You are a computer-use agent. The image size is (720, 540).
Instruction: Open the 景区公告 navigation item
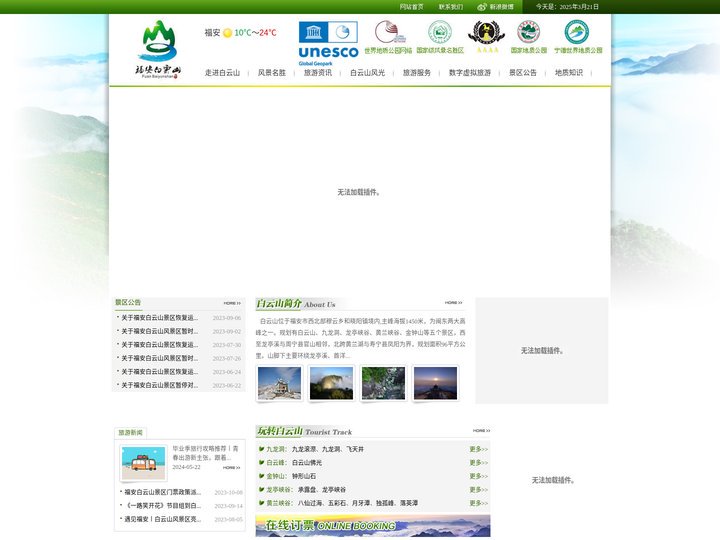click(x=523, y=73)
